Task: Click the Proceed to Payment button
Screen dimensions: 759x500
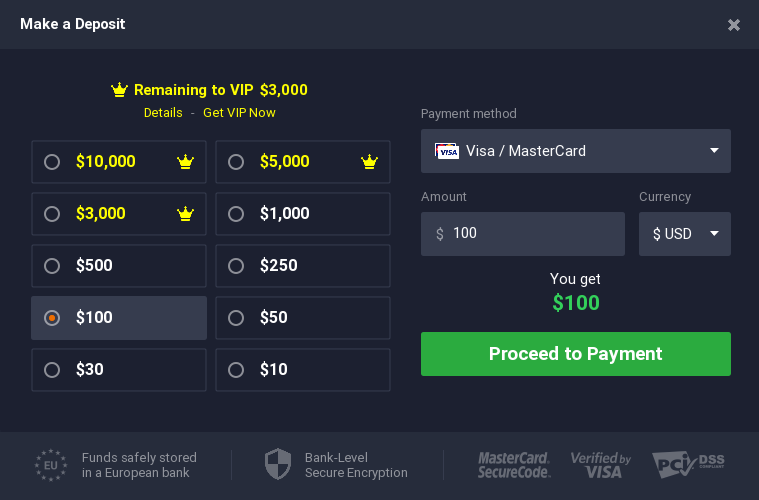Action: point(576,354)
